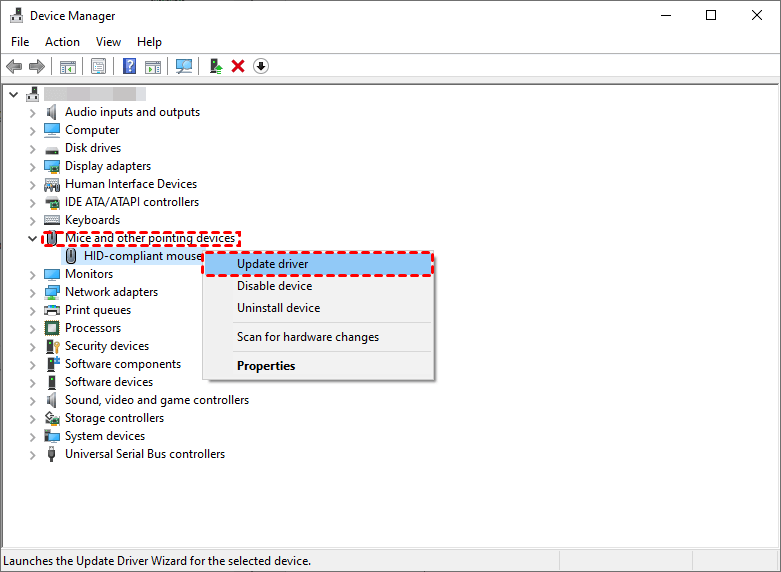Screen dimensions: 781x572
Task: Expand Sound, video and game controllers
Action: [x=33, y=401]
